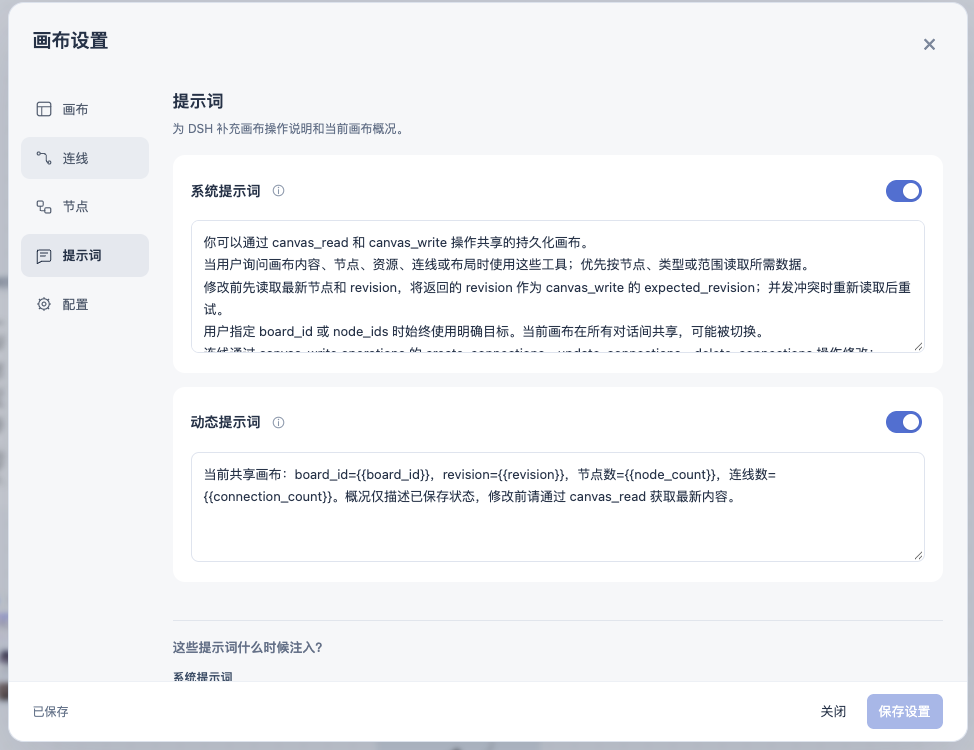Viewport: 974px width, 750px height.
Task: Click the 提示词 message icon in sidebar
Action: [43, 255]
